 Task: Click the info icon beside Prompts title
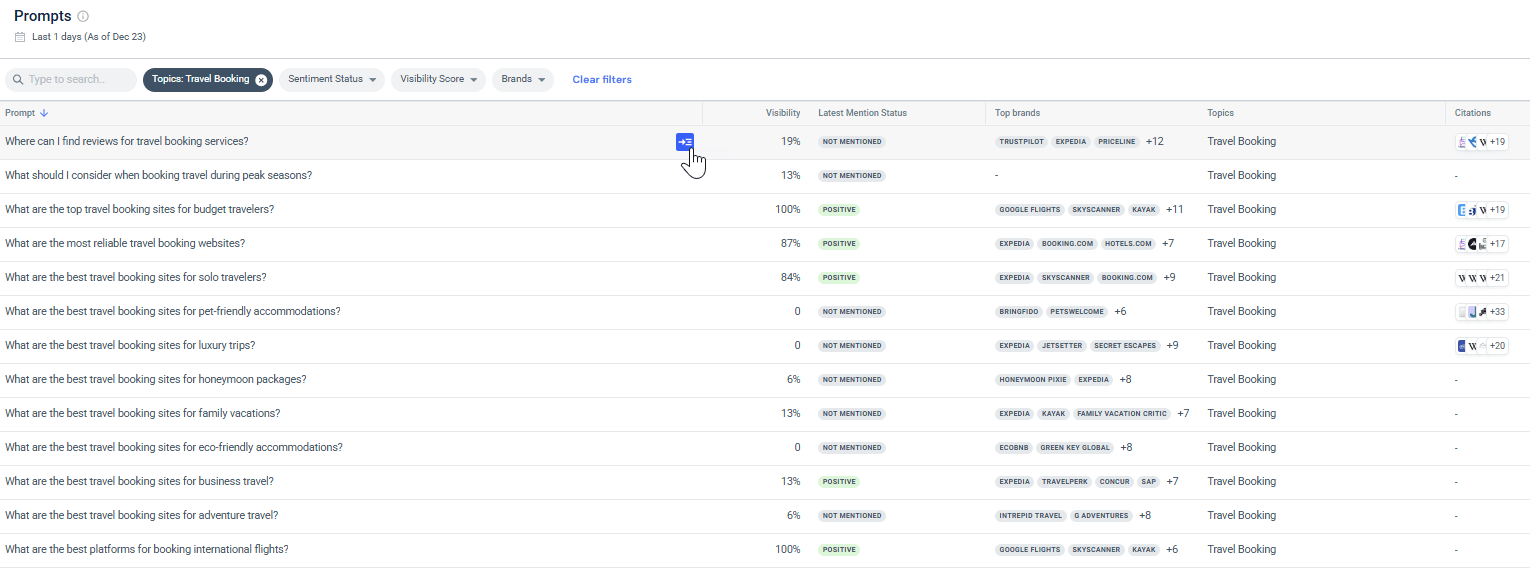pyautogui.click(x=83, y=16)
